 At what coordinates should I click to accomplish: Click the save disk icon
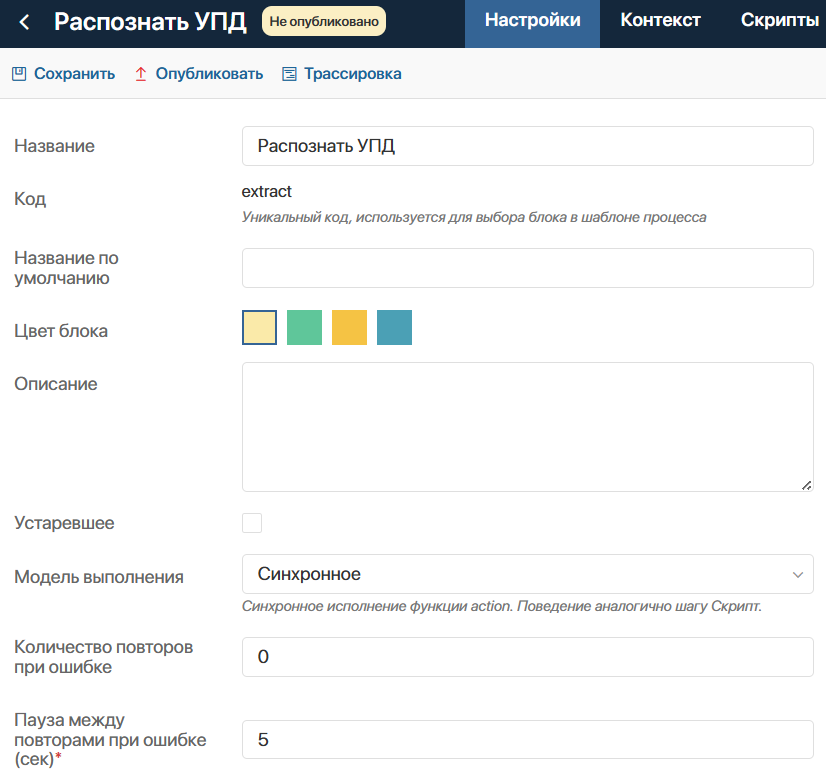(19, 74)
